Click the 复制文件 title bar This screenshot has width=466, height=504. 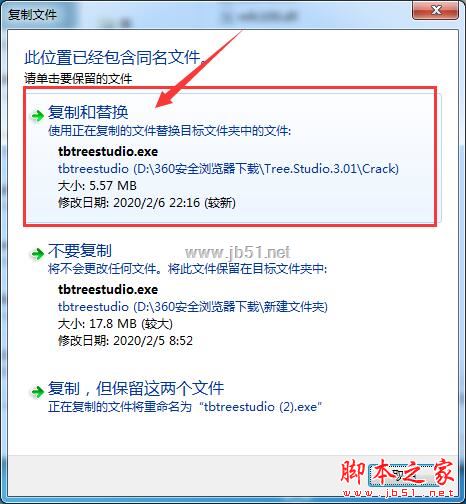click(x=207, y=13)
